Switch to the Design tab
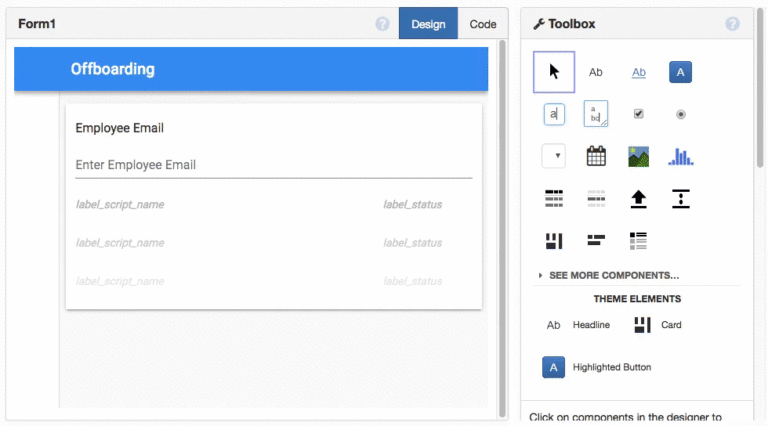The height and width of the screenshot is (426, 768). tap(428, 24)
